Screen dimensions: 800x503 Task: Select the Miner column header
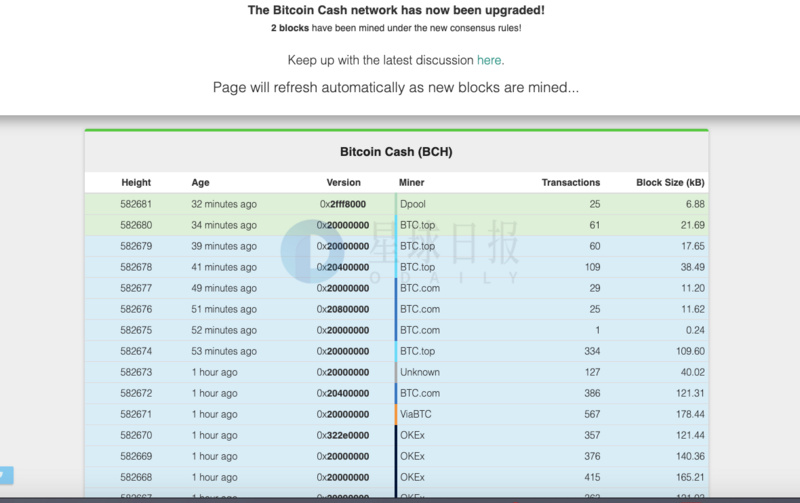(412, 183)
